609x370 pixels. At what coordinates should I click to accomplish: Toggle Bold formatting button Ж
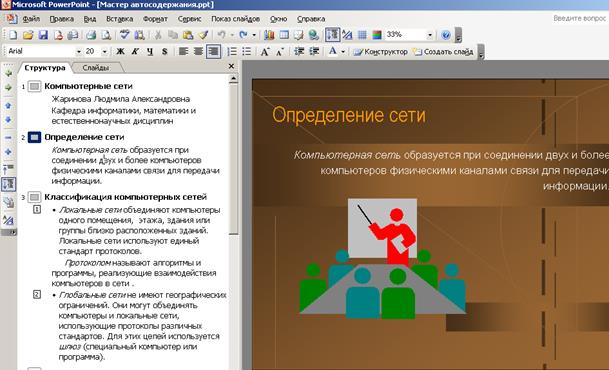[x=120, y=51]
